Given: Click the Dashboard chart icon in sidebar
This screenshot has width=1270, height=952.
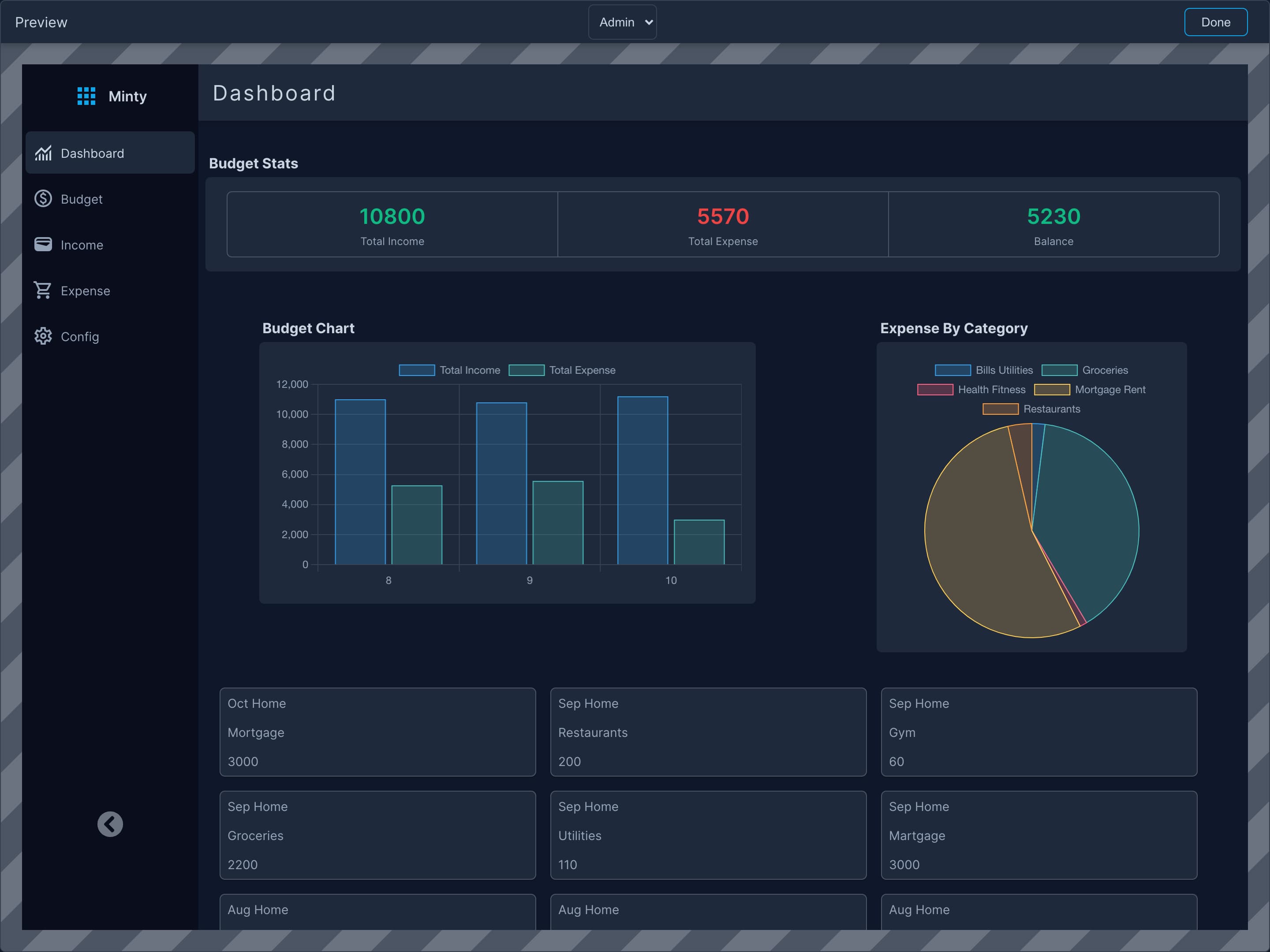Looking at the screenshot, I should click(43, 153).
